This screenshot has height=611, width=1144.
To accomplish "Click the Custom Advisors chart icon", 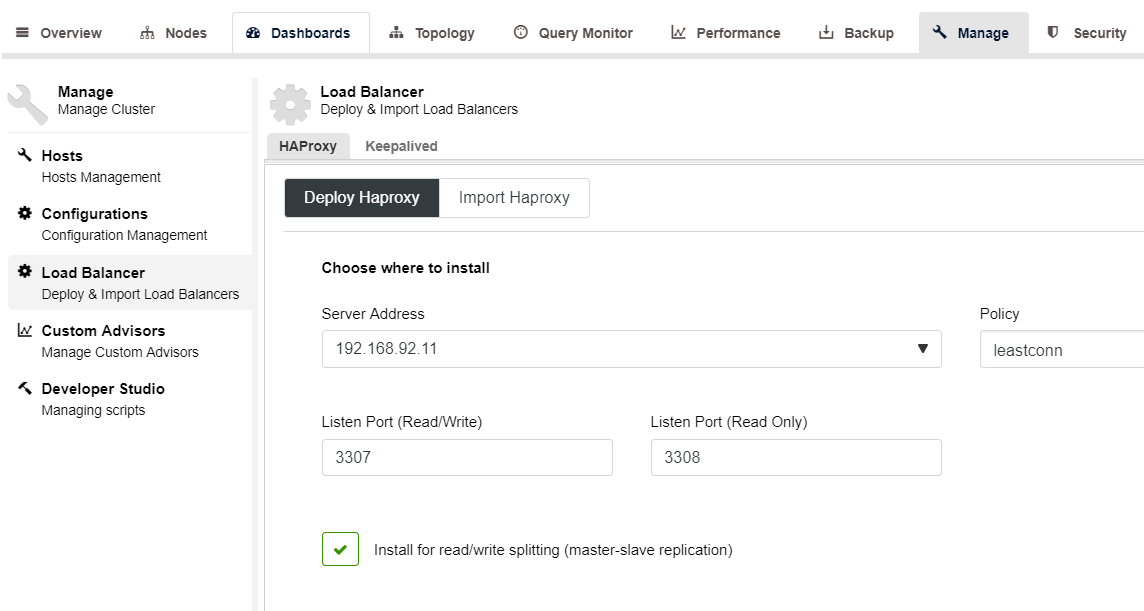I will tap(25, 330).
